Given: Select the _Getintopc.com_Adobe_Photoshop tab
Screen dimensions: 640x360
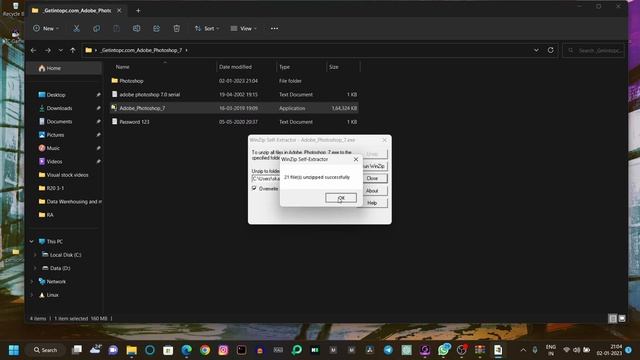Looking at the screenshot, I should pos(76,11).
